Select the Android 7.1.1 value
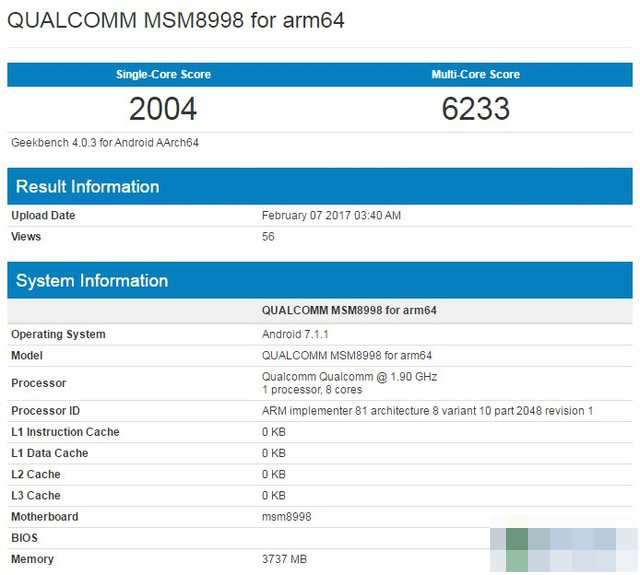Viewport: 640px width, 575px height. coord(295,334)
